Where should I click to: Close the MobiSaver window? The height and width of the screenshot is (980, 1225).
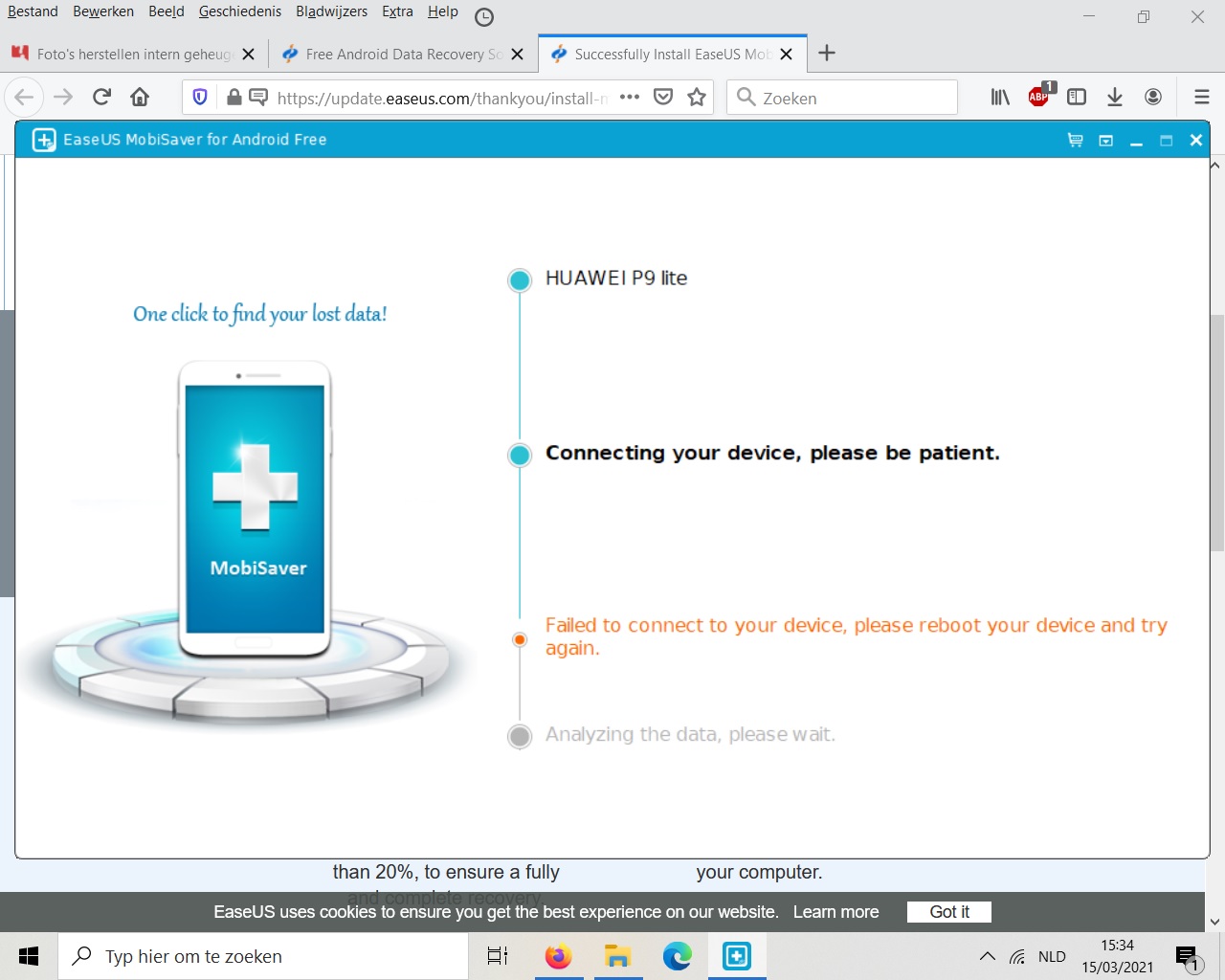(x=1196, y=140)
